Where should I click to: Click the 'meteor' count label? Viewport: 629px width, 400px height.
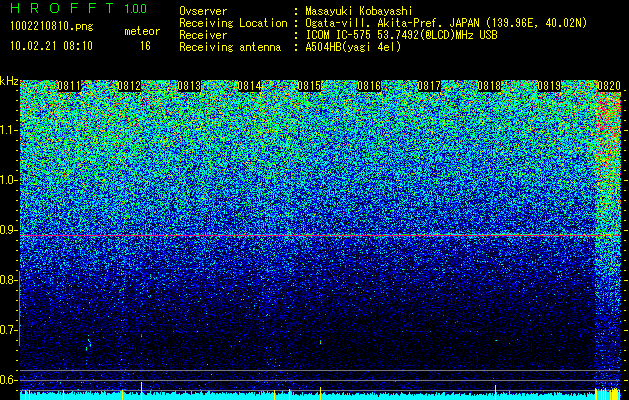click(142, 31)
